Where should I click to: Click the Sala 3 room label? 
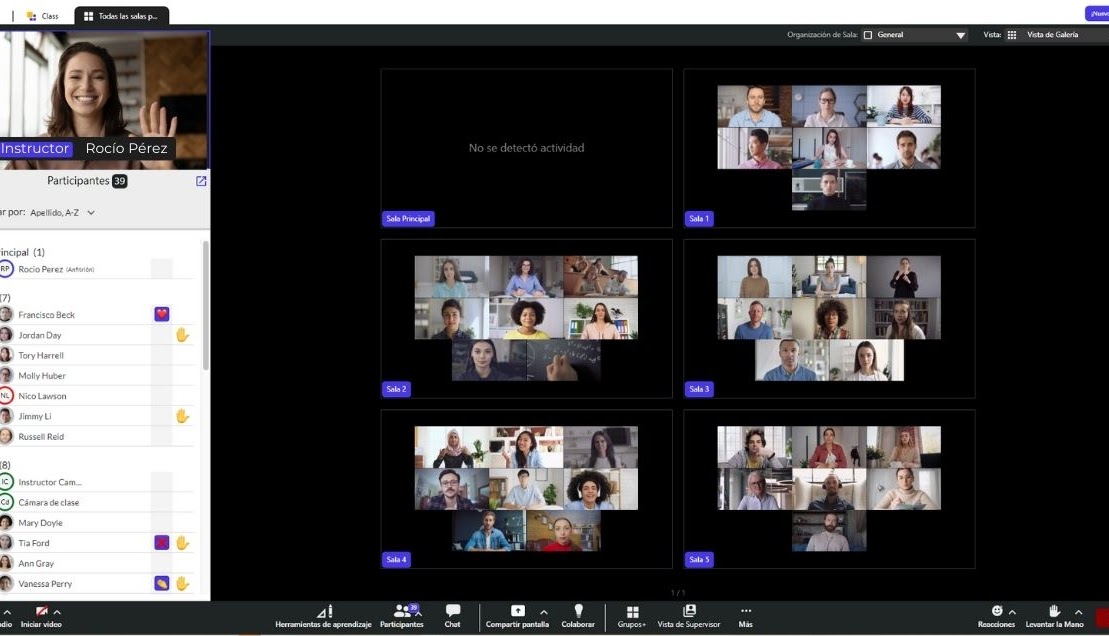(x=699, y=389)
